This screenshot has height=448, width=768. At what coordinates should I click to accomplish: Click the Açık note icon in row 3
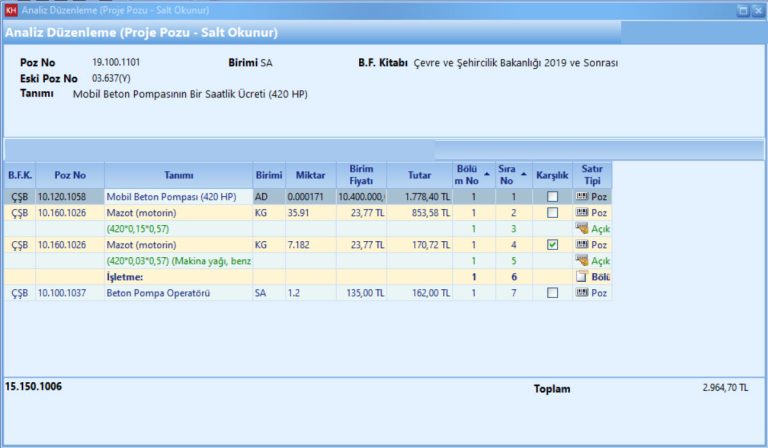tap(581, 229)
